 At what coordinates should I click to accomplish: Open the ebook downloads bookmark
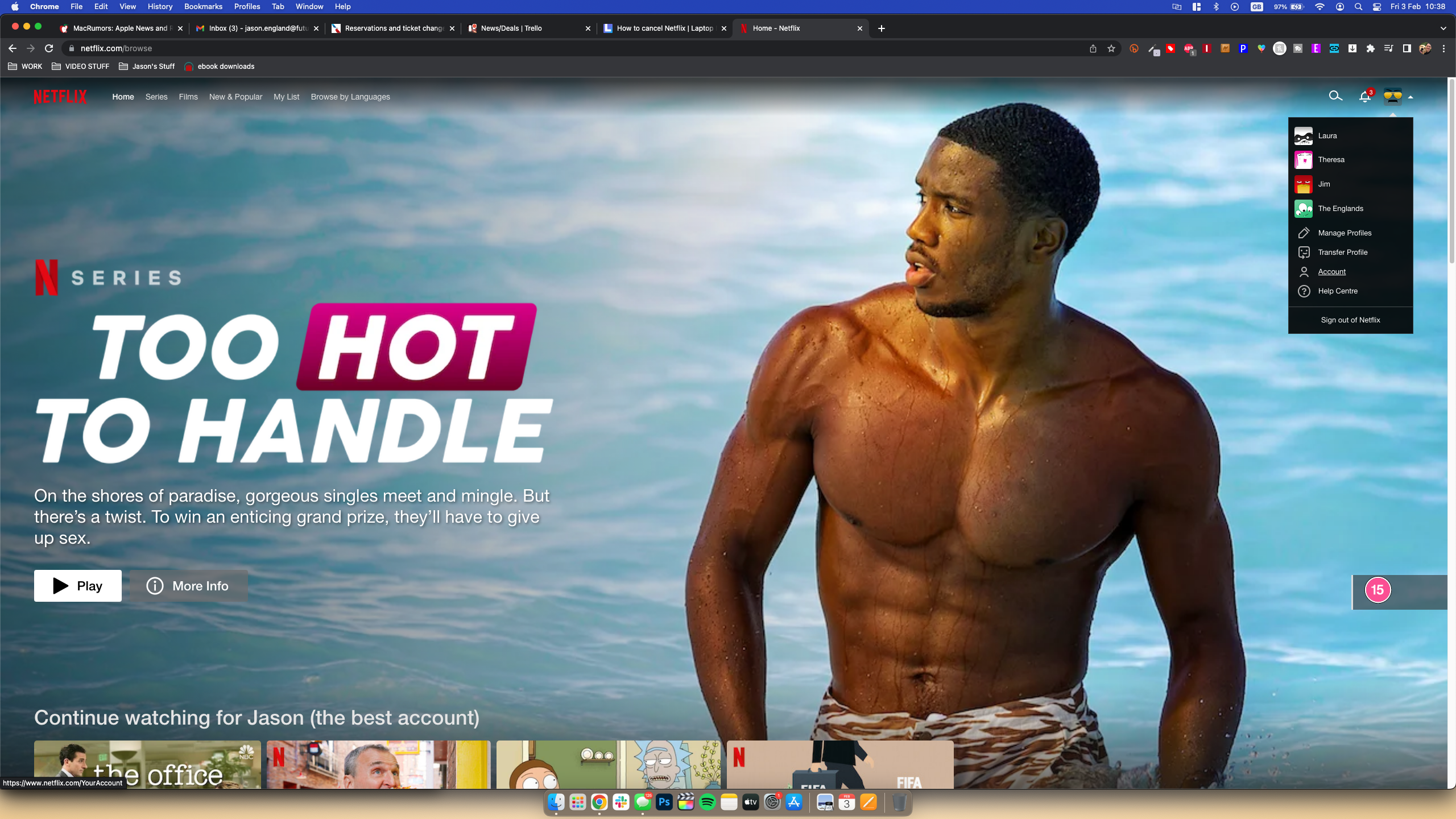(x=220, y=67)
